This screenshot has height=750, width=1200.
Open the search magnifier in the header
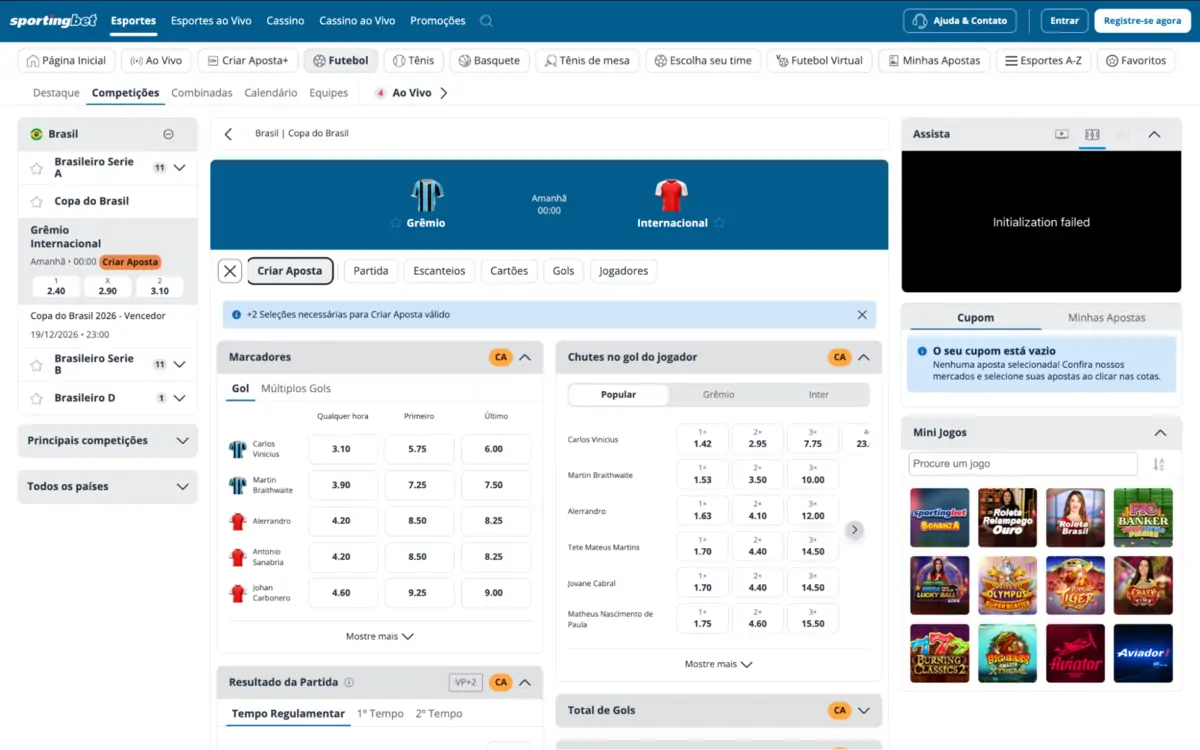pos(486,20)
